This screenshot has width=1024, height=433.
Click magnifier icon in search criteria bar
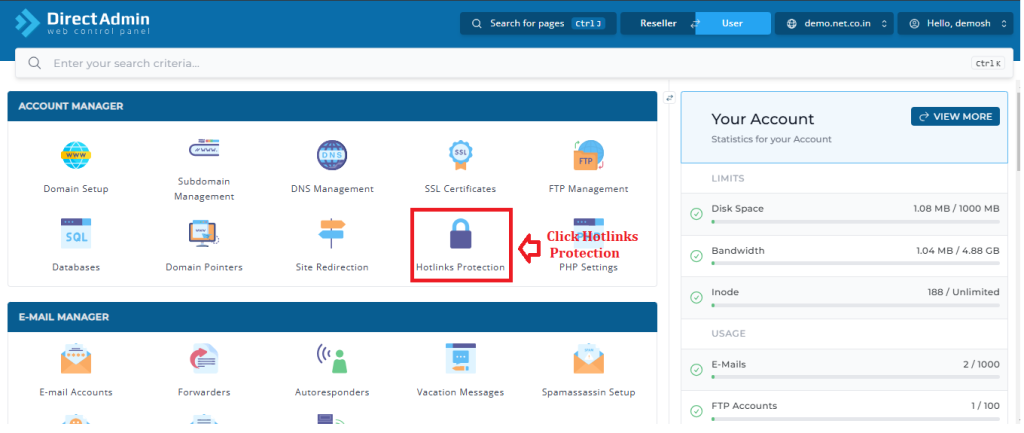point(35,63)
